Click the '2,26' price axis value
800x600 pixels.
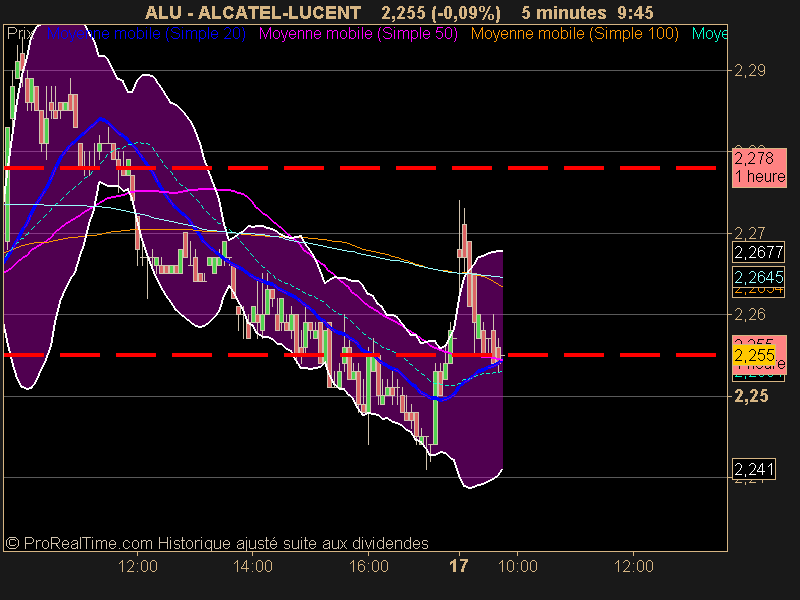[749, 314]
